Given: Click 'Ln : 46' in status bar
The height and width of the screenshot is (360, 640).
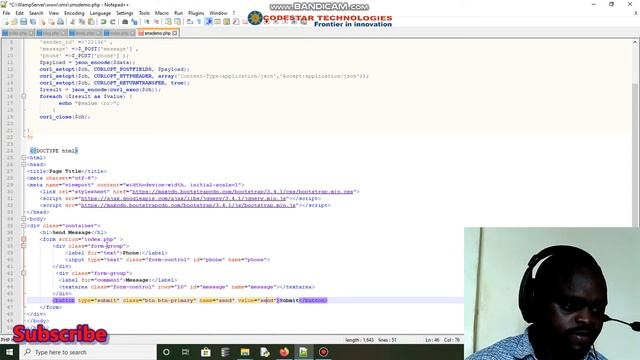Looking at the screenshot, I should (x=432, y=340).
